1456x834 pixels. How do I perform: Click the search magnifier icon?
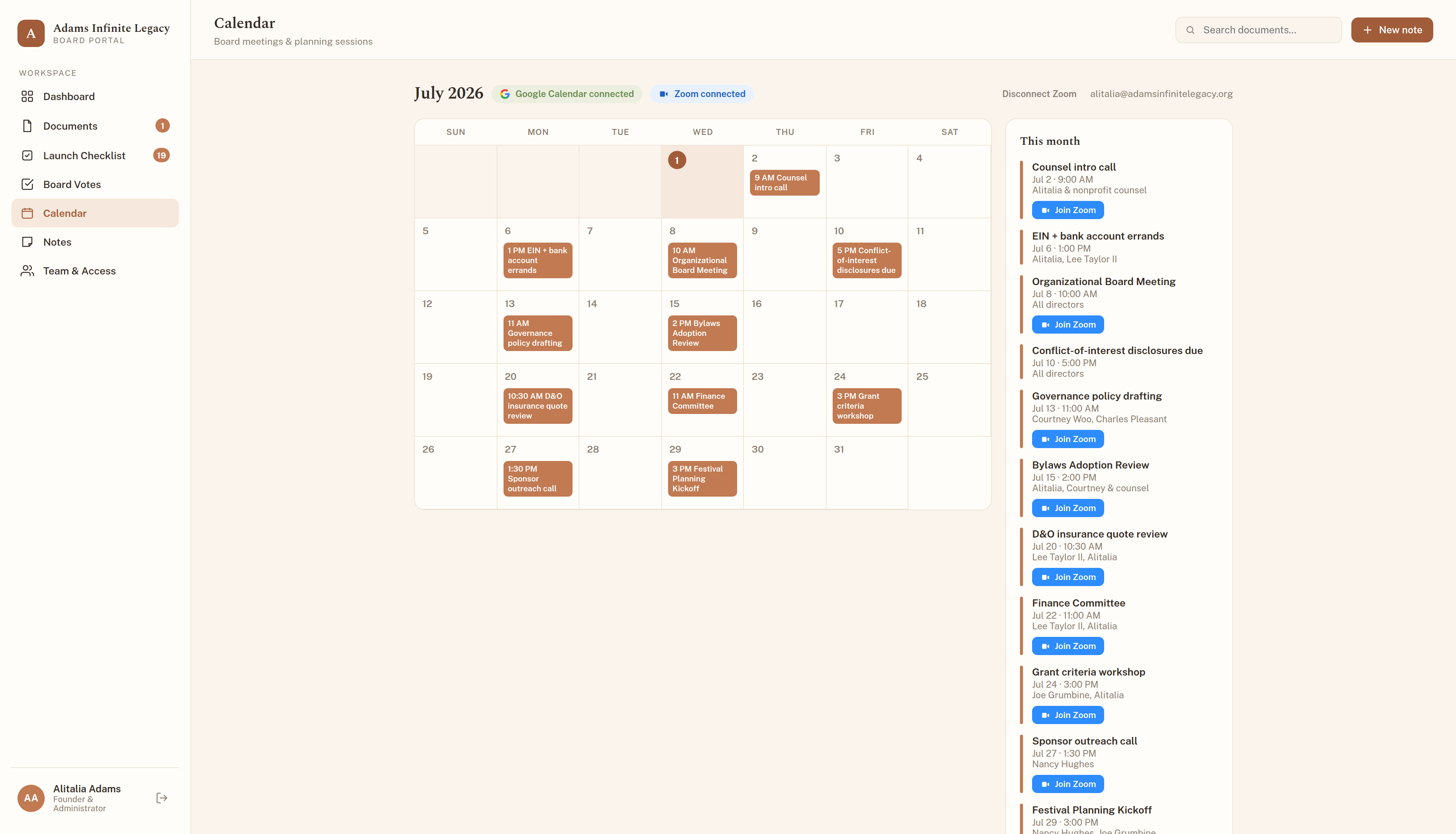1190,30
